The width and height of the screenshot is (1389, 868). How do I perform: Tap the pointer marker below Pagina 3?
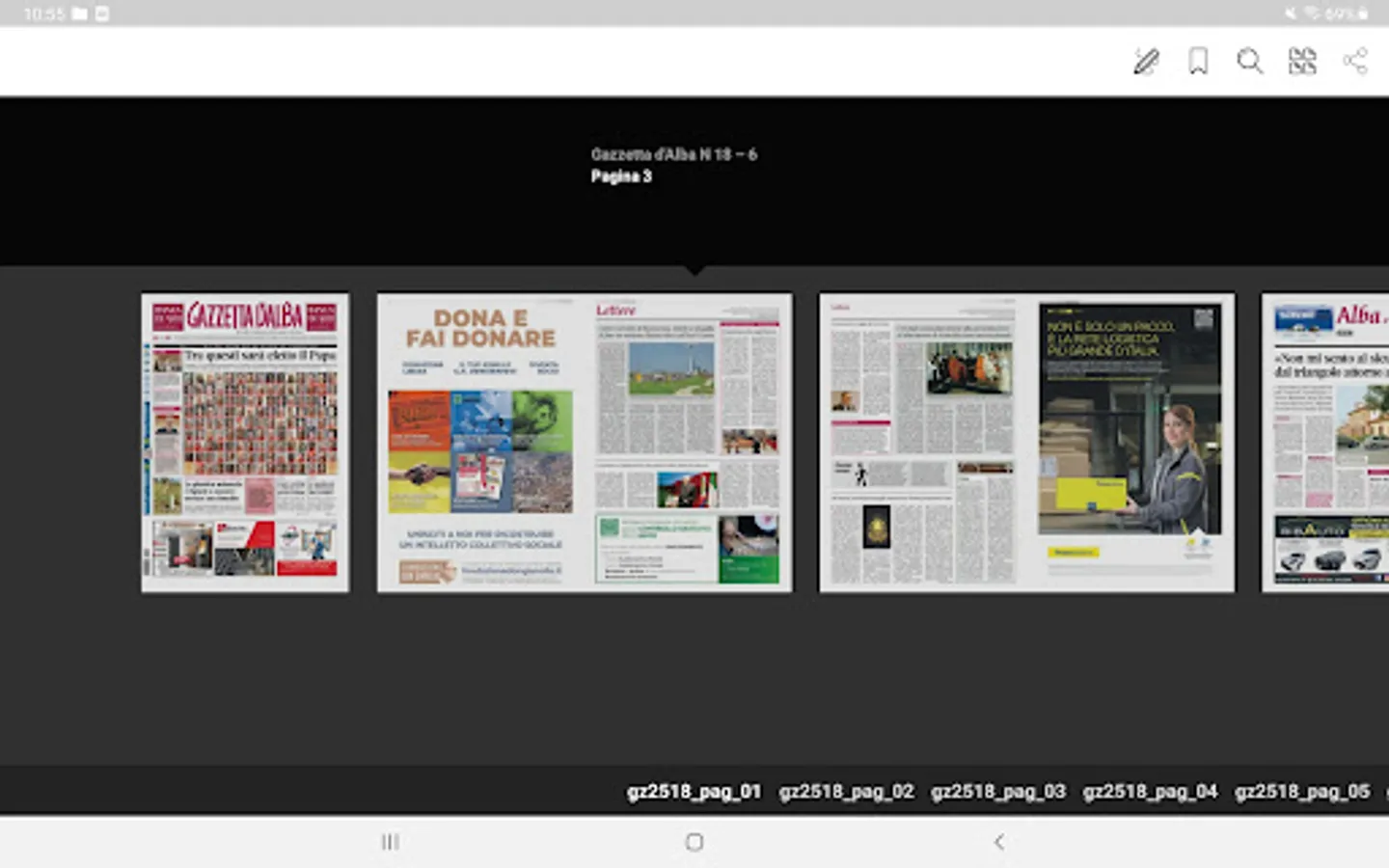click(696, 270)
